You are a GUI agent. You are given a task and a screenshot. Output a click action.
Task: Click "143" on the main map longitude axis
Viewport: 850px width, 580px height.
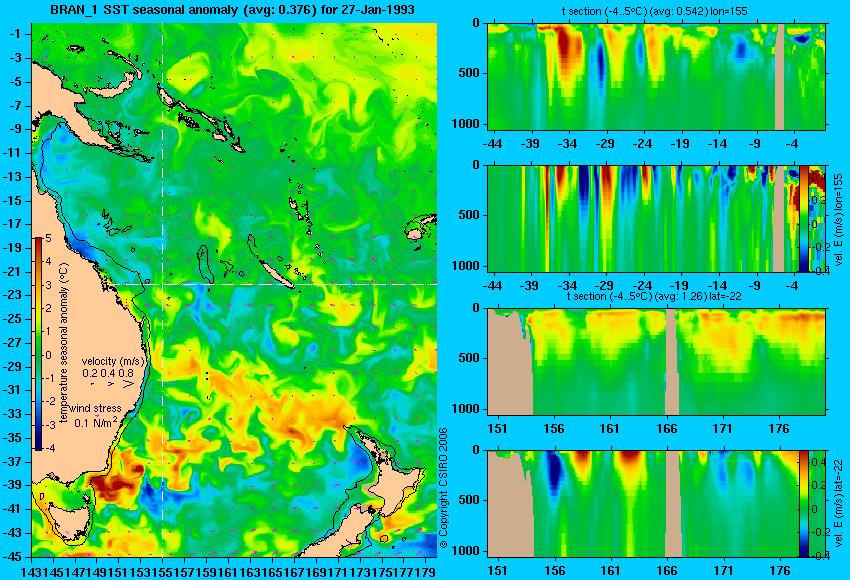[30, 571]
